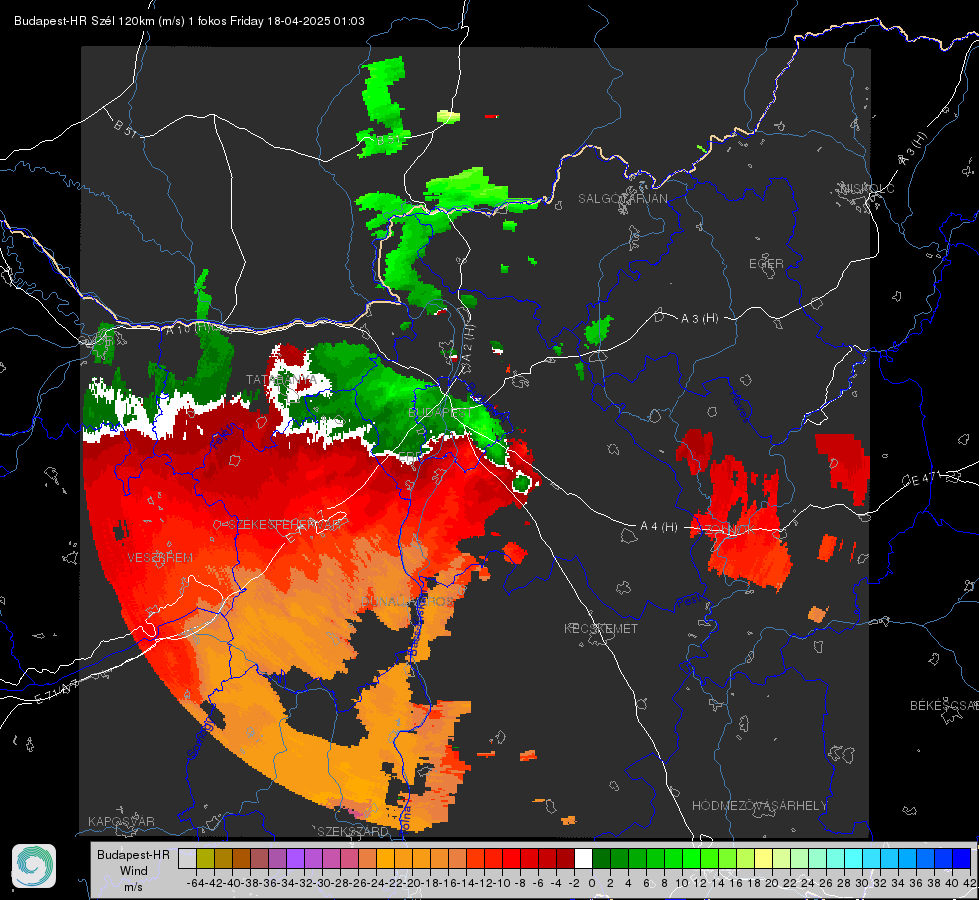Image resolution: width=979 pixels, height=900 pixels.
Task: Click the EGER city label
Action: (766, 264)
